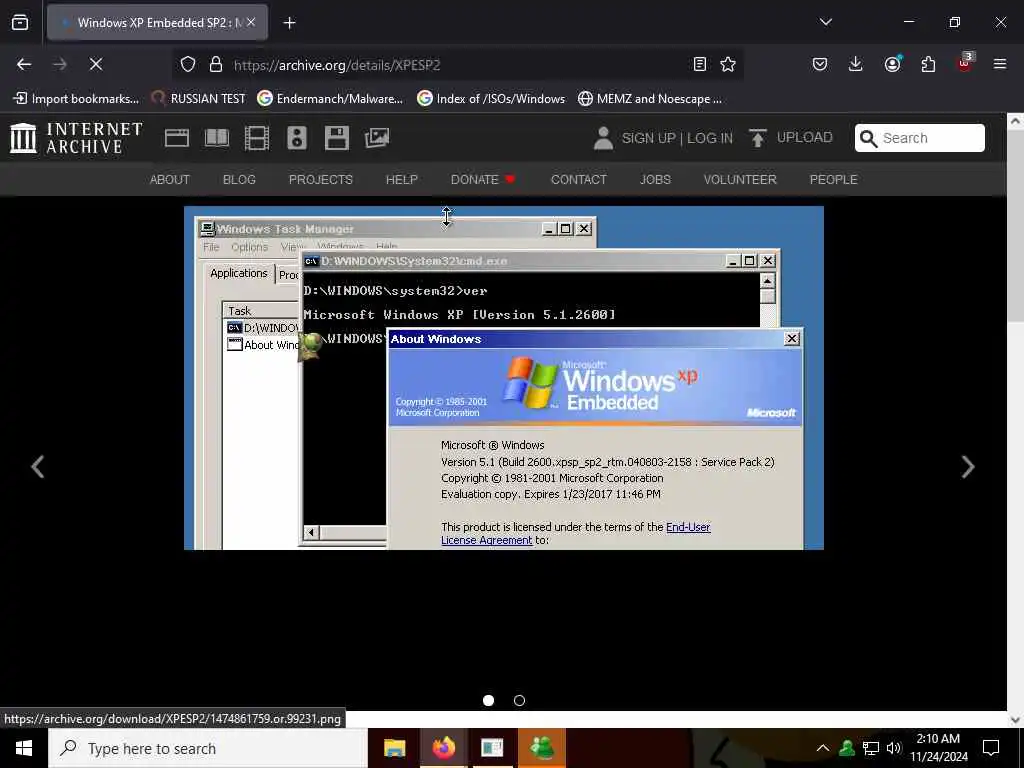Screen dimensions: 1024x768
Task: Open a new tab with the plus button
Action: point(289,23)
